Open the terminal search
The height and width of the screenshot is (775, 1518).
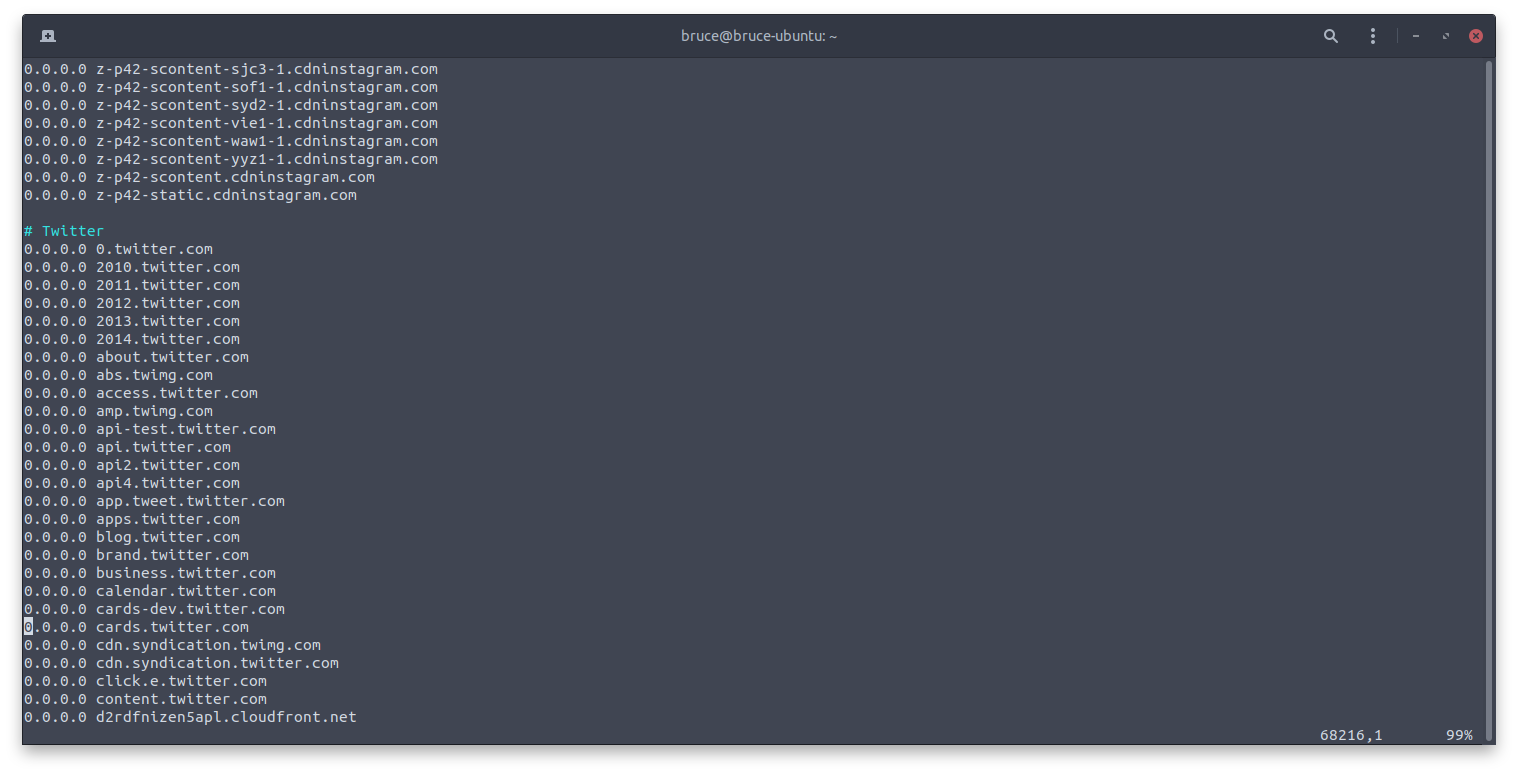[x=1330, y=35]
